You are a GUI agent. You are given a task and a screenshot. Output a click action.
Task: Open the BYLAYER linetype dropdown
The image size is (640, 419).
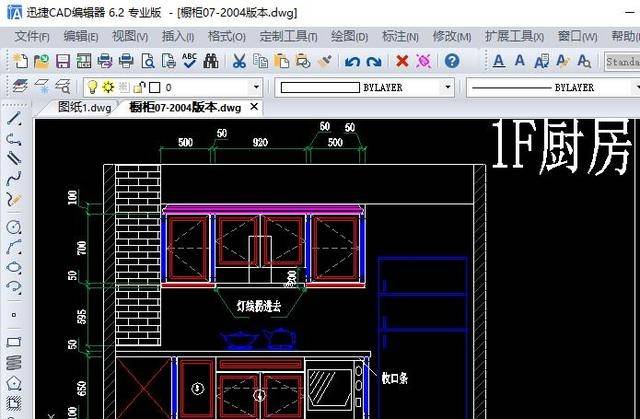pos(637,87)
